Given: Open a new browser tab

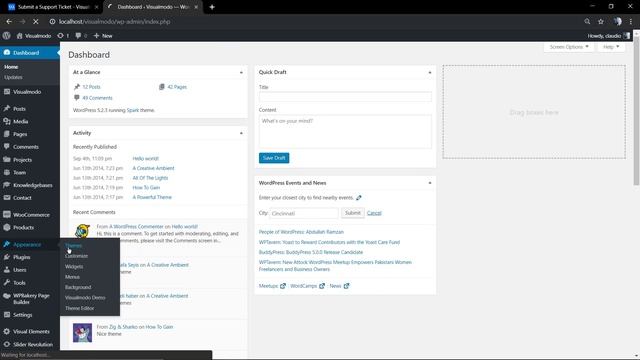Looking at the screenshot, I should point(212,7).
